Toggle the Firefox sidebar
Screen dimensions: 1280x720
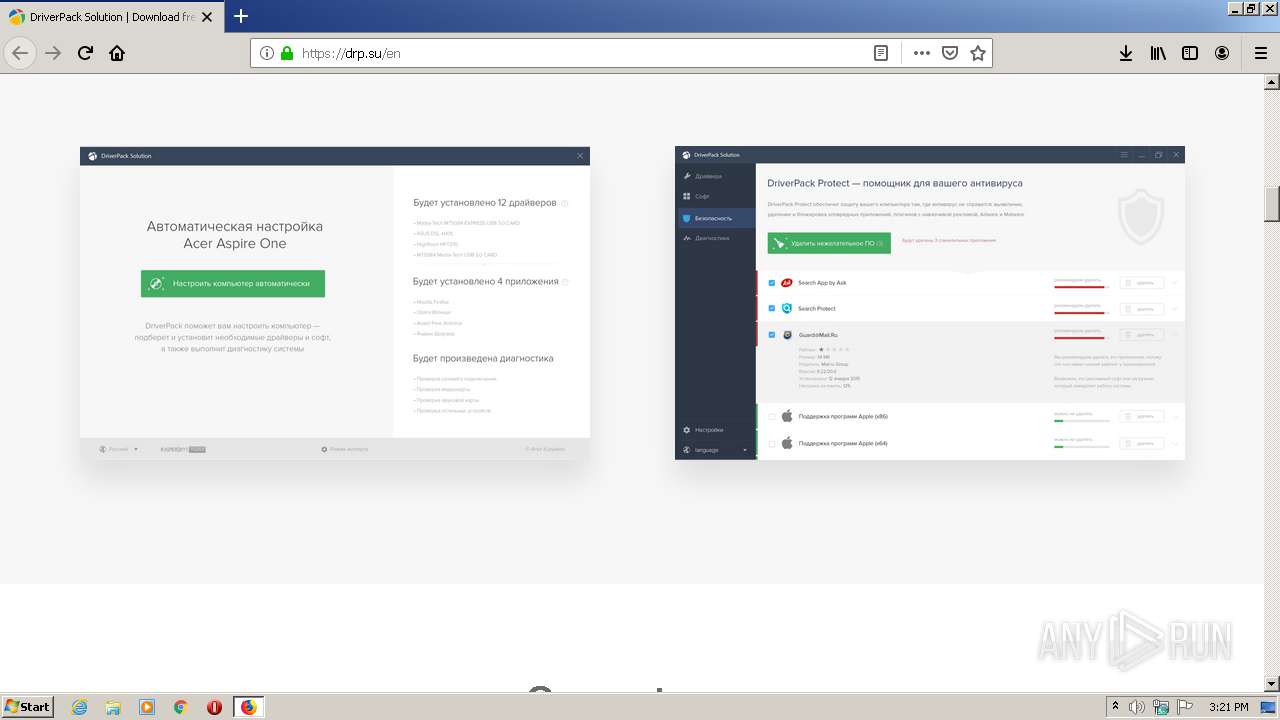(1190, 53)
